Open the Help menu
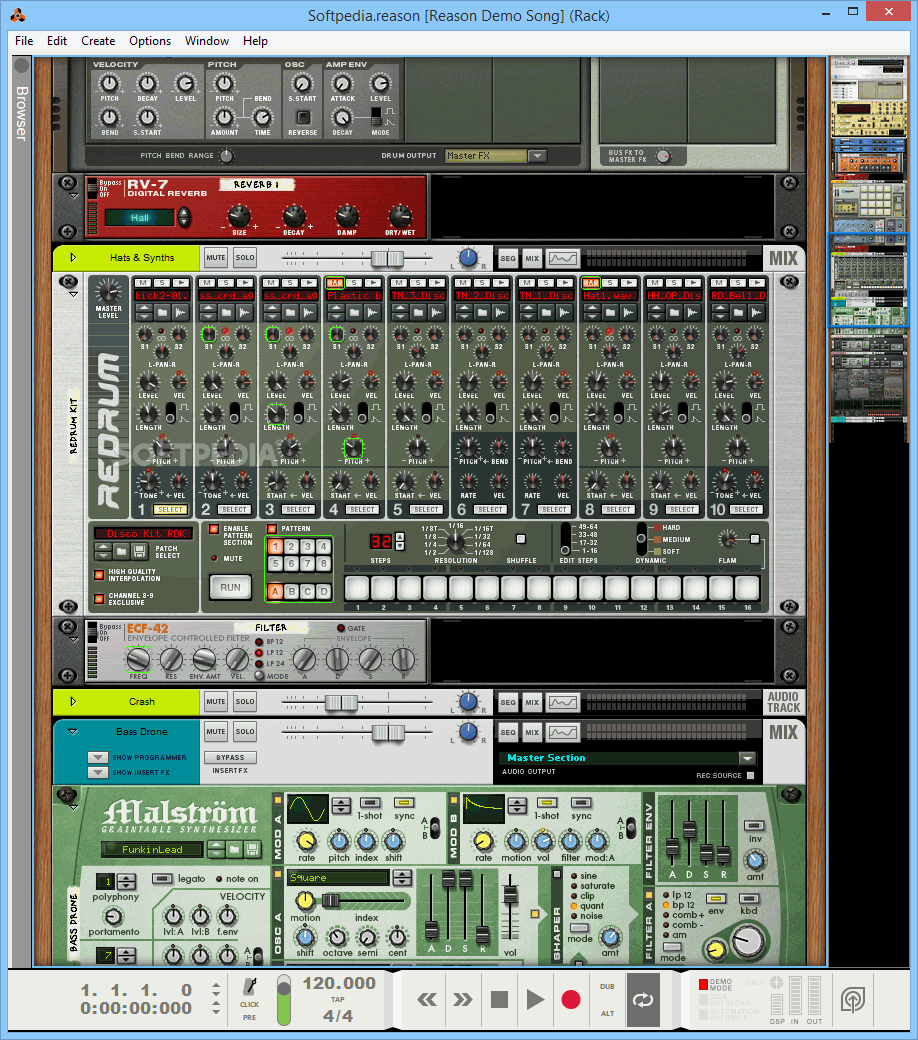The width and height of the screenshot is (918, 1040). (255, 40)
